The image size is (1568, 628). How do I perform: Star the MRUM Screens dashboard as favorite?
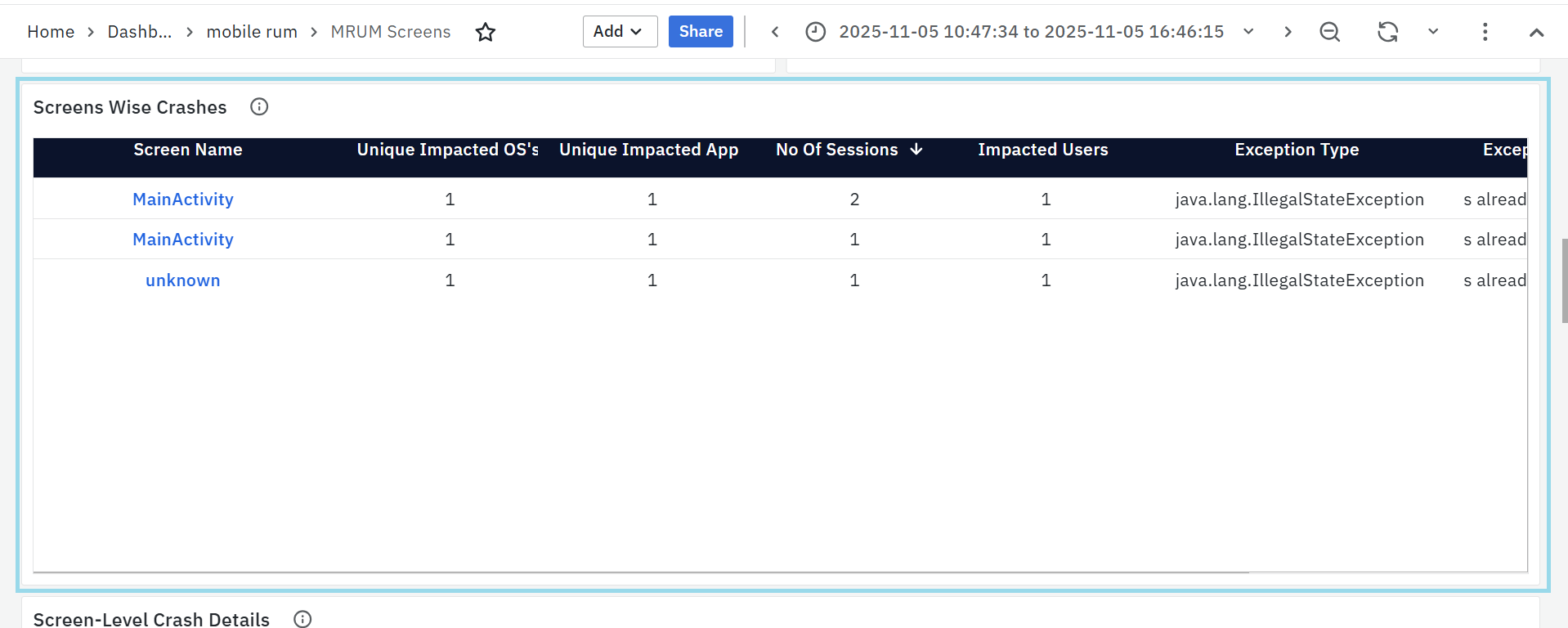point(486,32)
